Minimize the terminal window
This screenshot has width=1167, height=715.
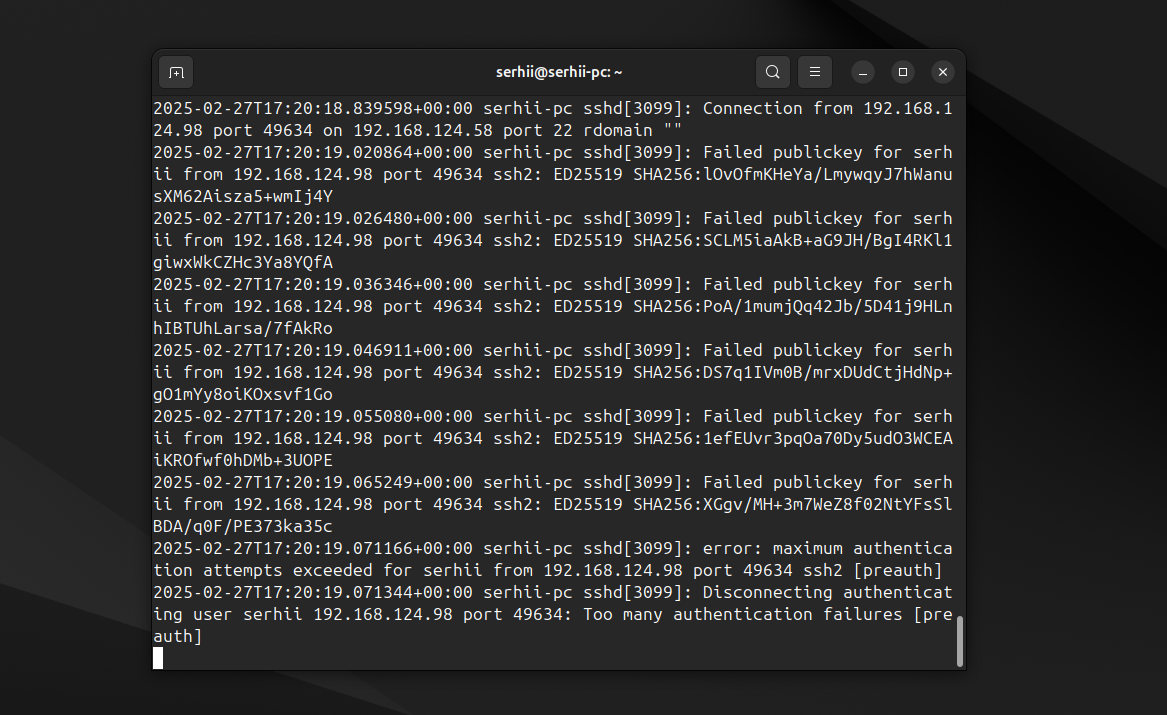coord(862,72)
